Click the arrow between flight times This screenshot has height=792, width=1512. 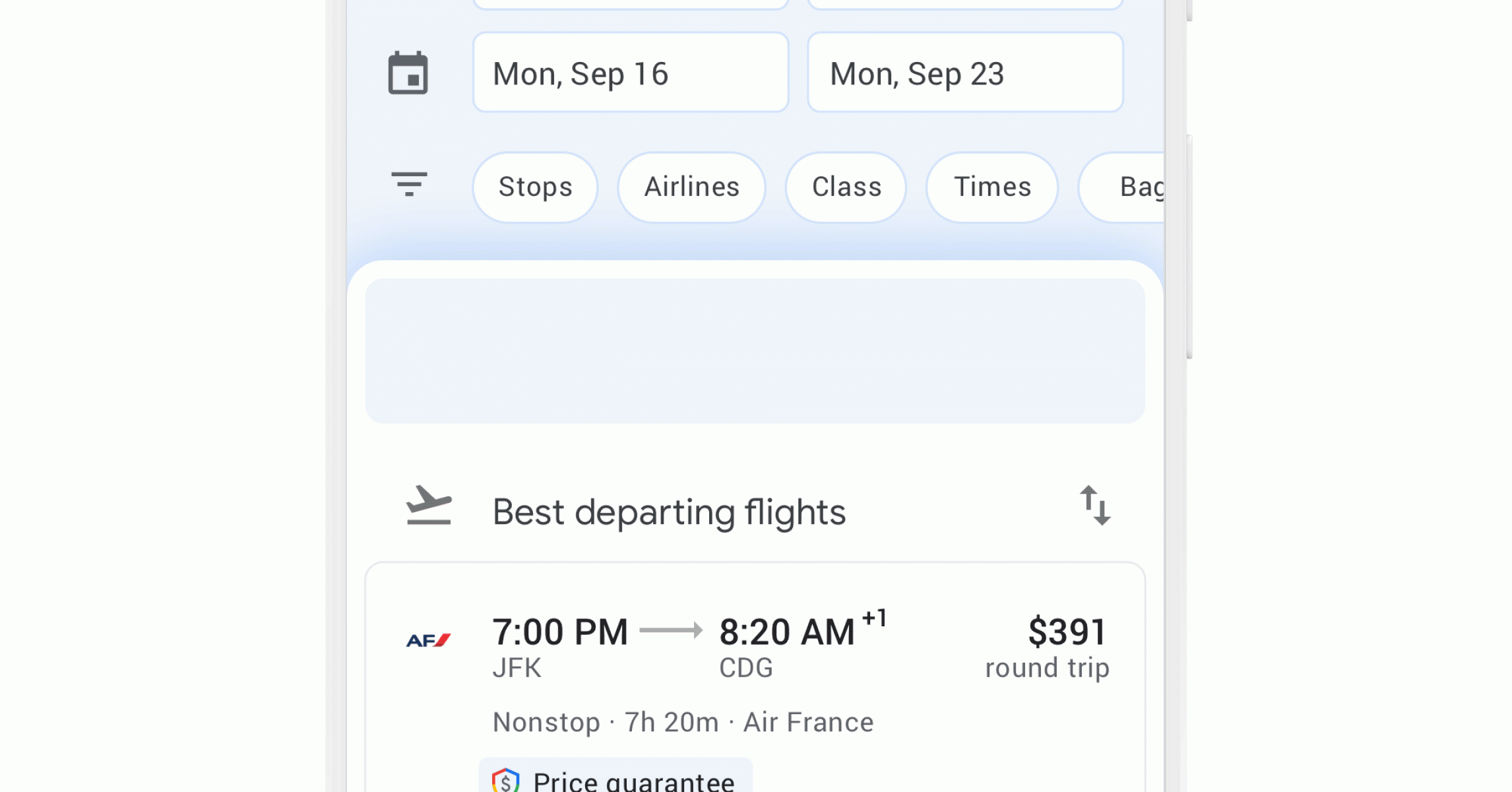click(671, 630)
